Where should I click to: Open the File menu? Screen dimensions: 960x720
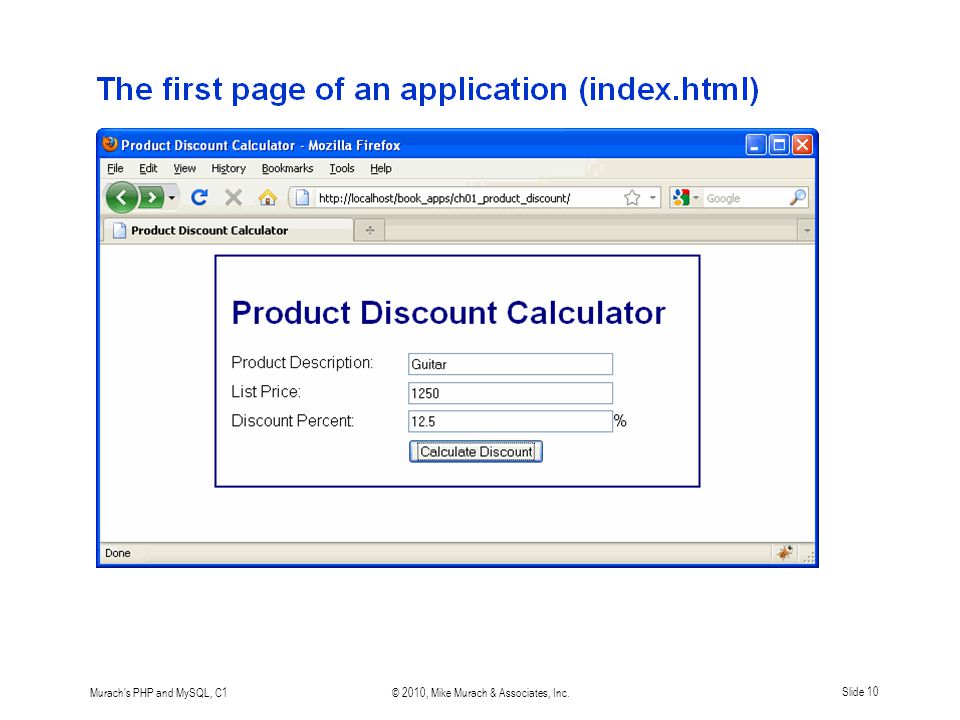click(115, 168)
